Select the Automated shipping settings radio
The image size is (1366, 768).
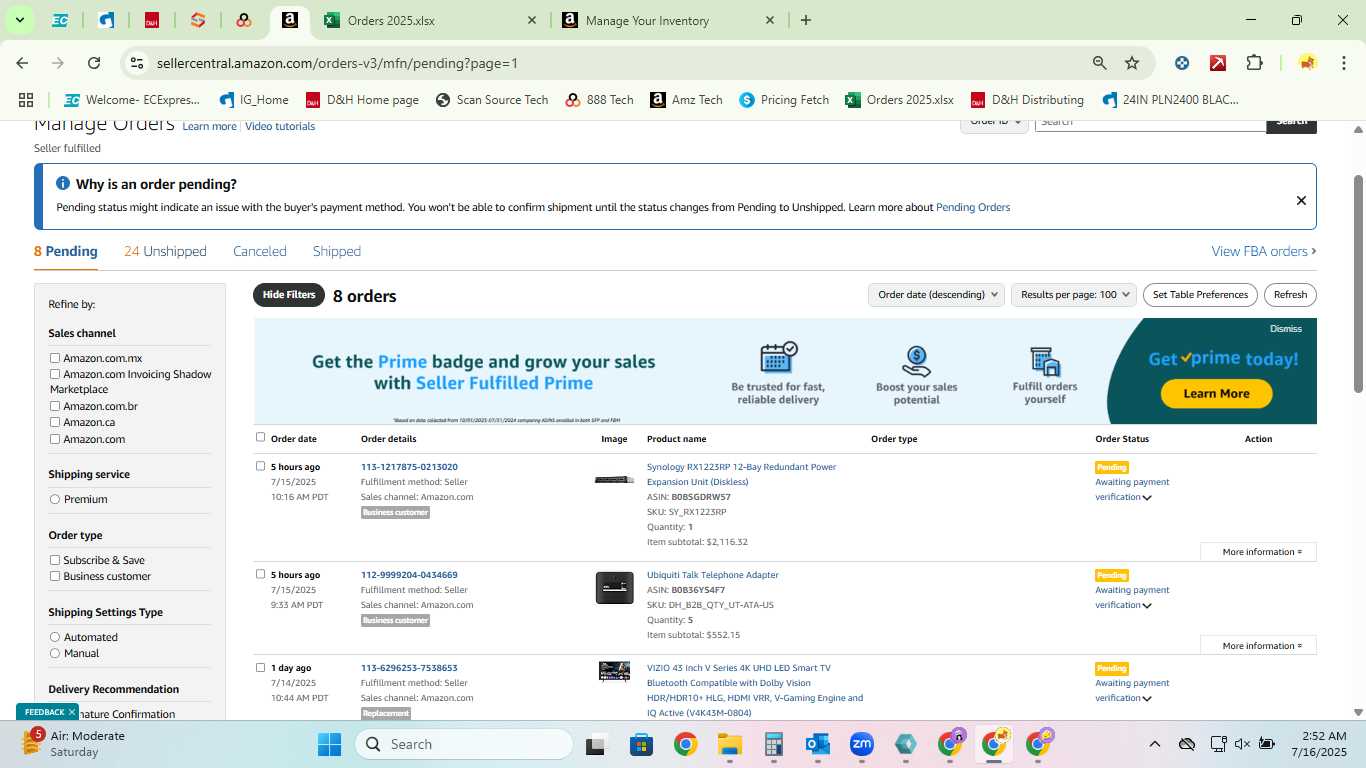[x=55, y=637]
